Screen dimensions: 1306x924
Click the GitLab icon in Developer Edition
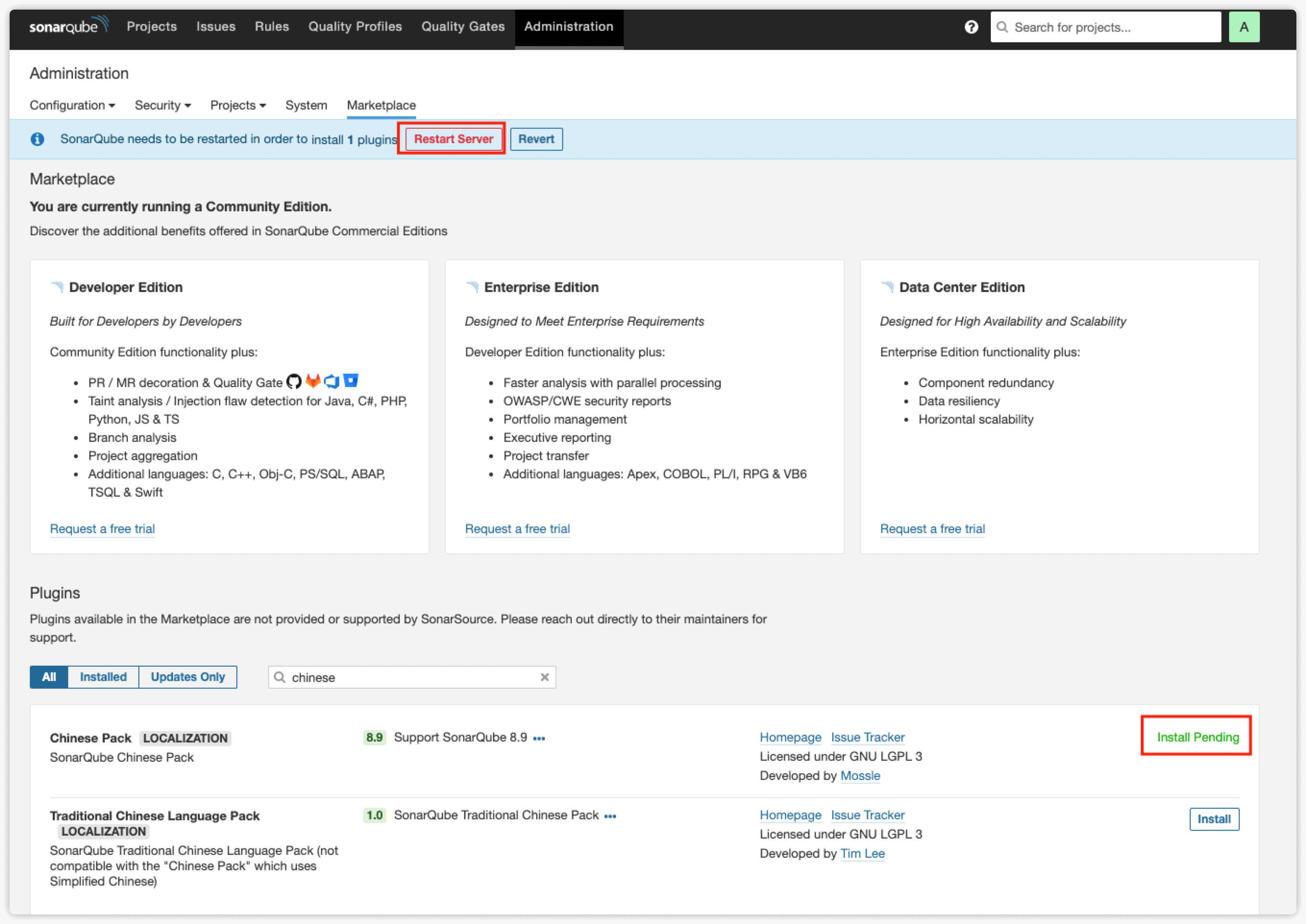(x=312, y=381)
